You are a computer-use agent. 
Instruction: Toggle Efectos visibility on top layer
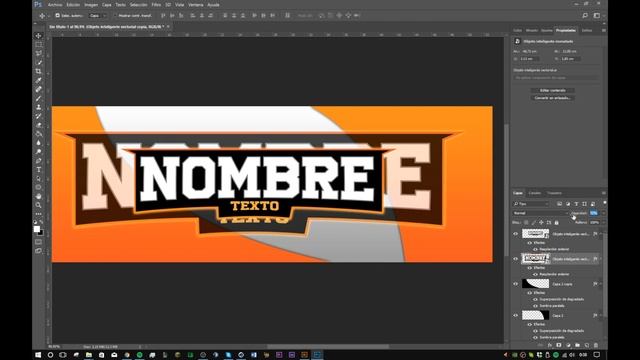pyautogui.click(x=529, y=243)
